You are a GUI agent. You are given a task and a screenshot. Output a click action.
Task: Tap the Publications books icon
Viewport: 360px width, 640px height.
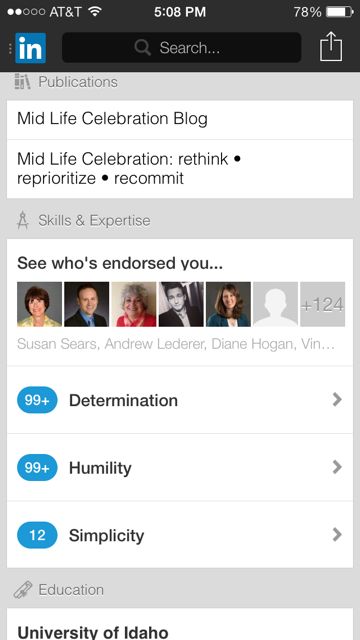[22, 82]
